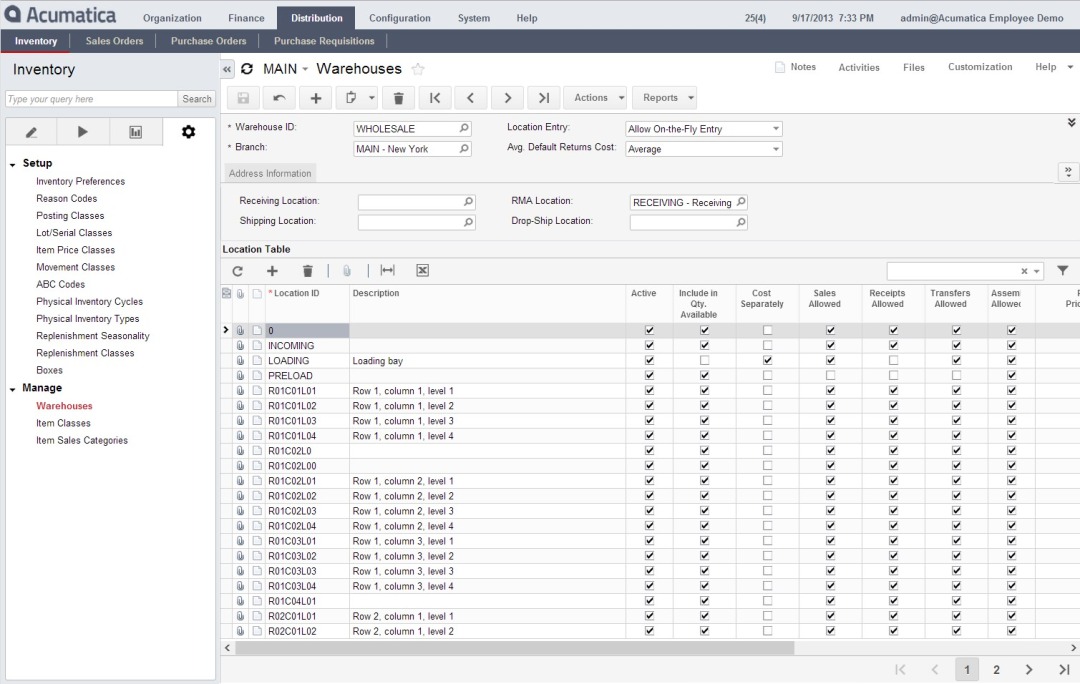Navigate to the last warehouse record
Image resolution: width=1080 pixels, height=684 pixels.
543,97
